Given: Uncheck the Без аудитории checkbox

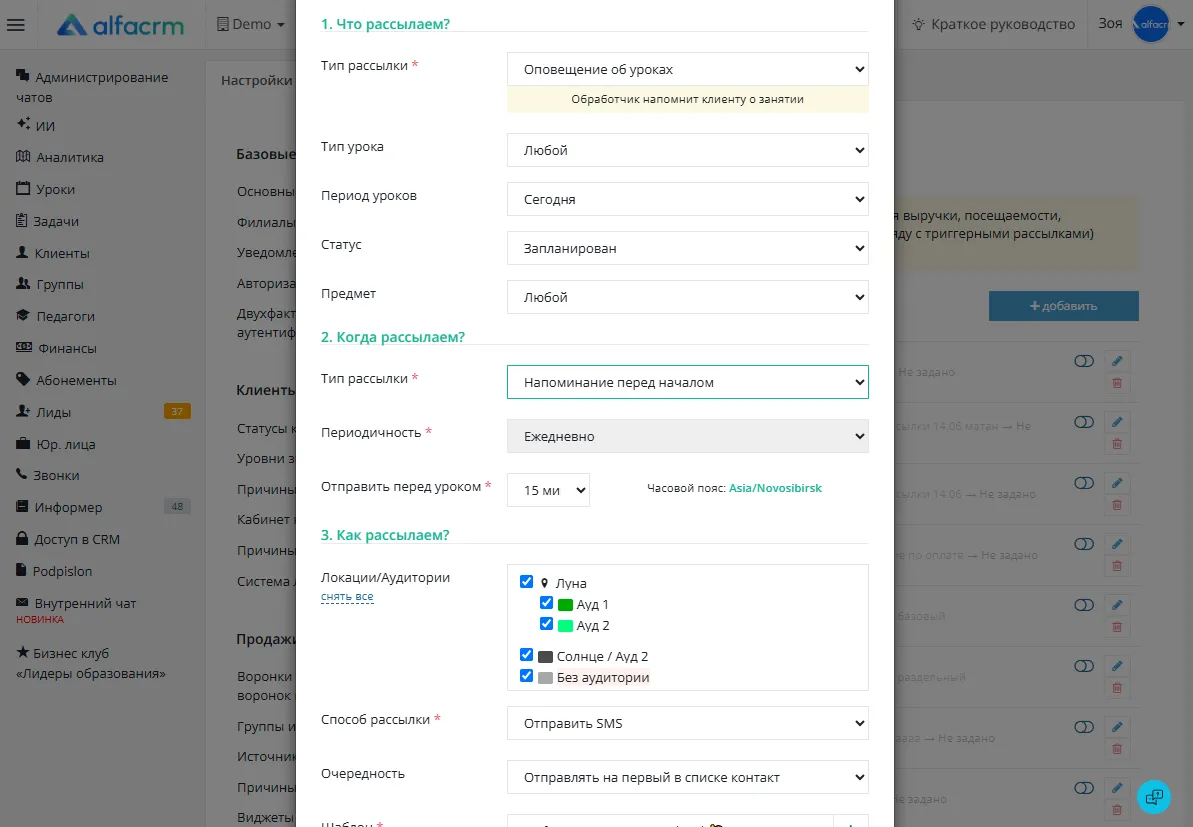Looking at the screenshot, I should click(526, 676).
